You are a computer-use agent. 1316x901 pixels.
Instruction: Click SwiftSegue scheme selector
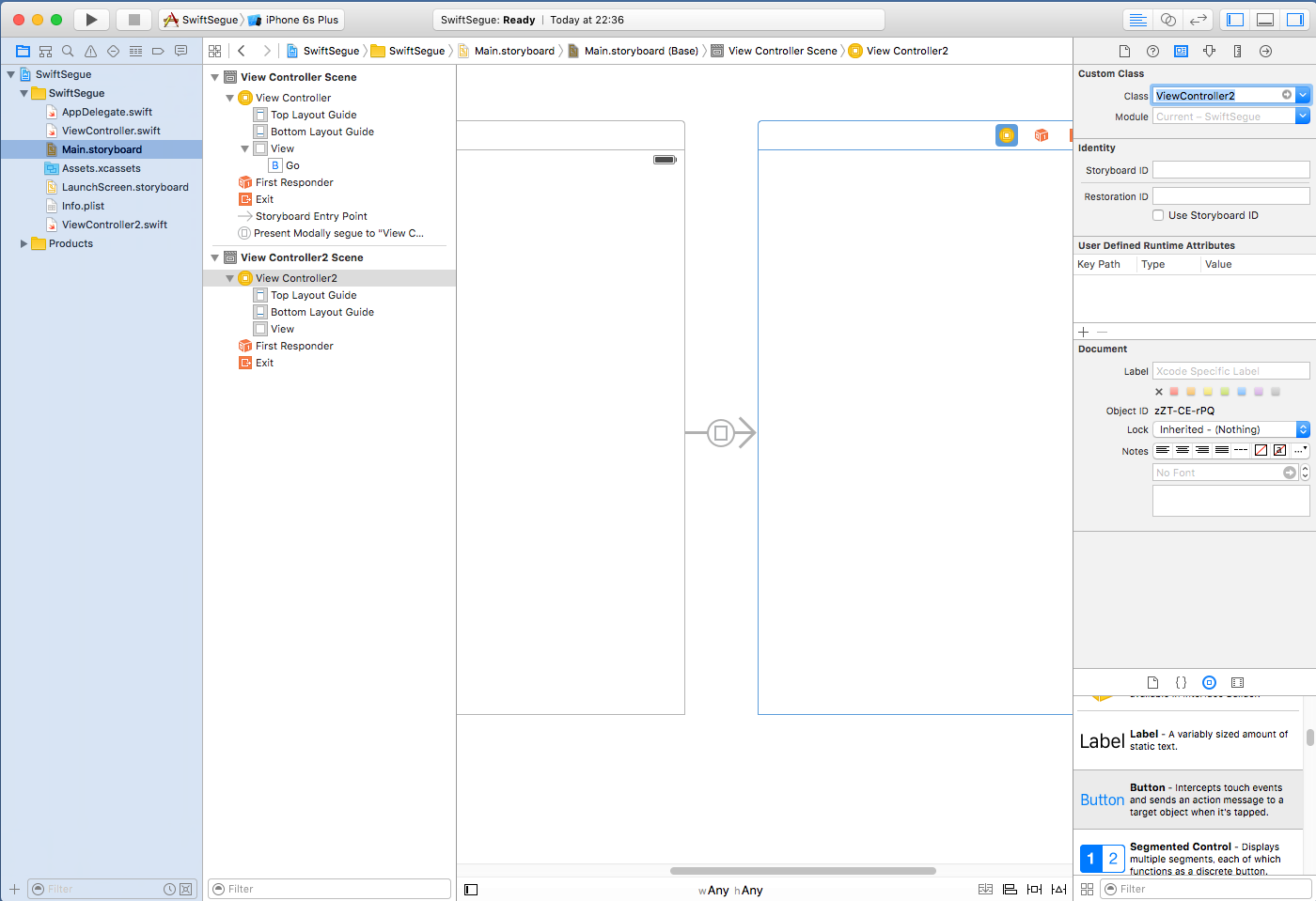click(x=201, y=20)
